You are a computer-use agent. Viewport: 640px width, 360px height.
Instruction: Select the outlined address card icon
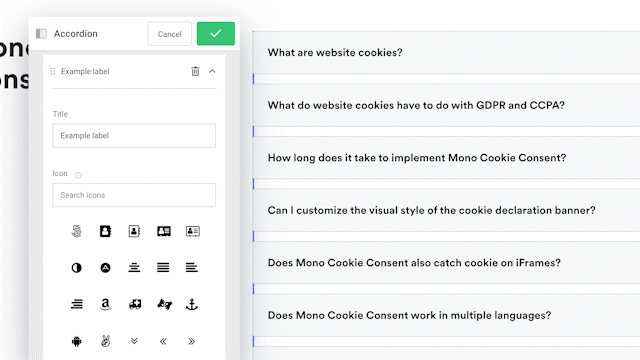coord(193,231)
